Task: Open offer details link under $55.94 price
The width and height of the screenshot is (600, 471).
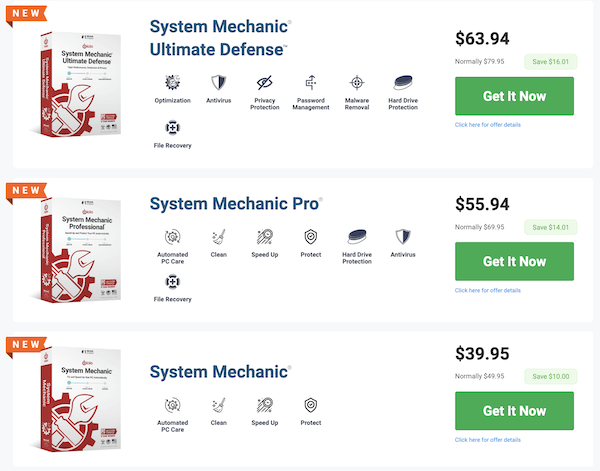Action: point(488,290)
